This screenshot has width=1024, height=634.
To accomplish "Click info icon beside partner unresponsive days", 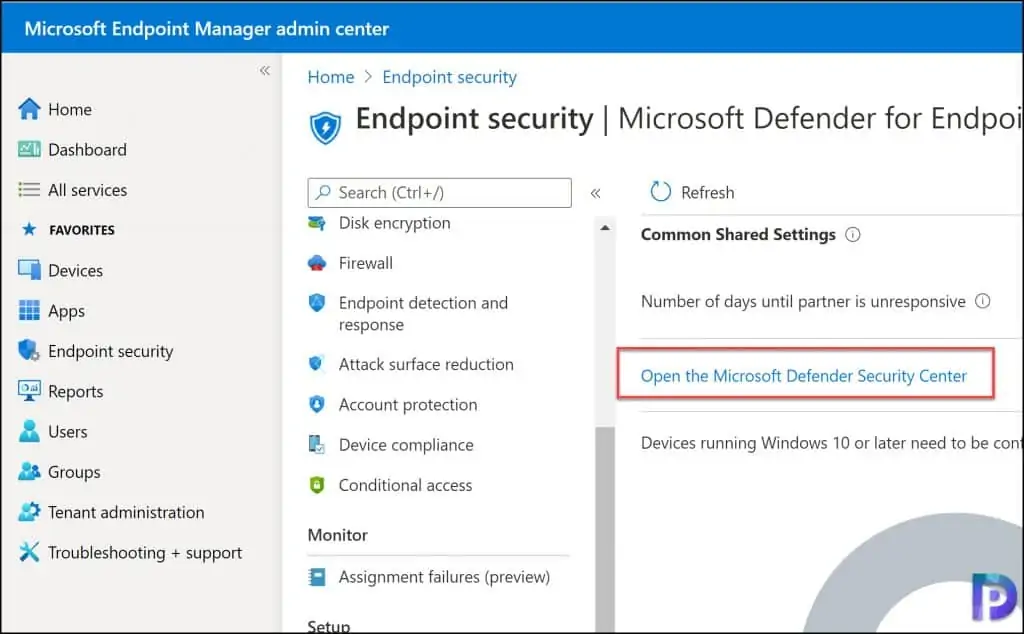I will [983, 301].
